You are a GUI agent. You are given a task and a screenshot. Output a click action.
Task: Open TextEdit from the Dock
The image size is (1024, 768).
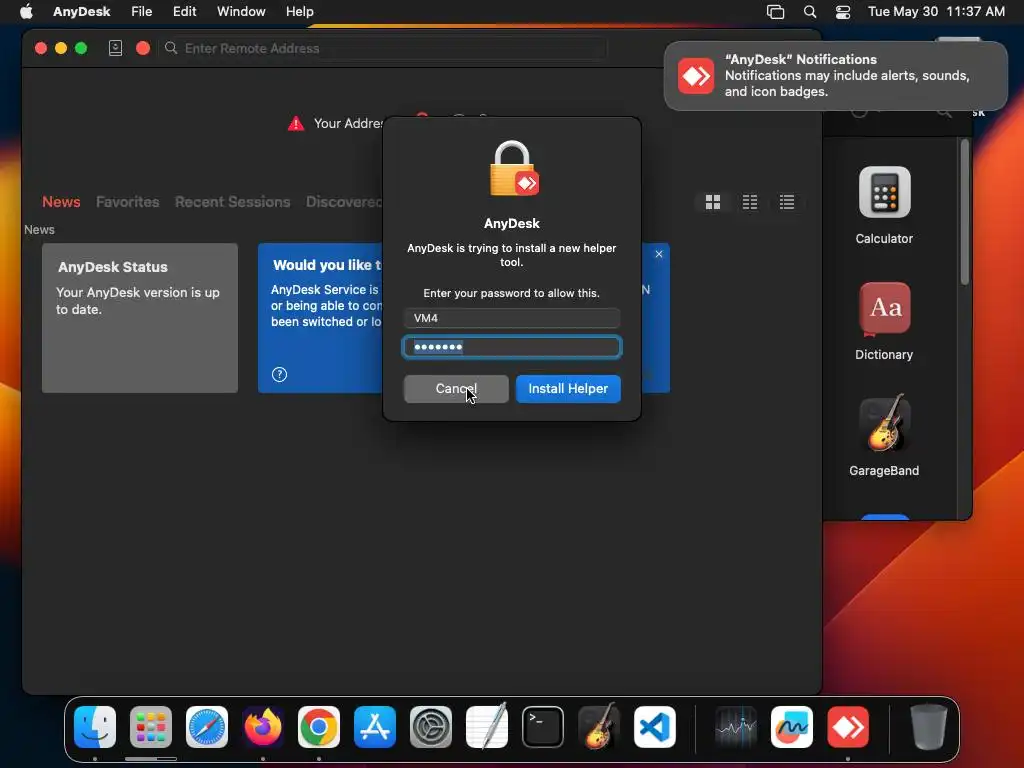487,727
